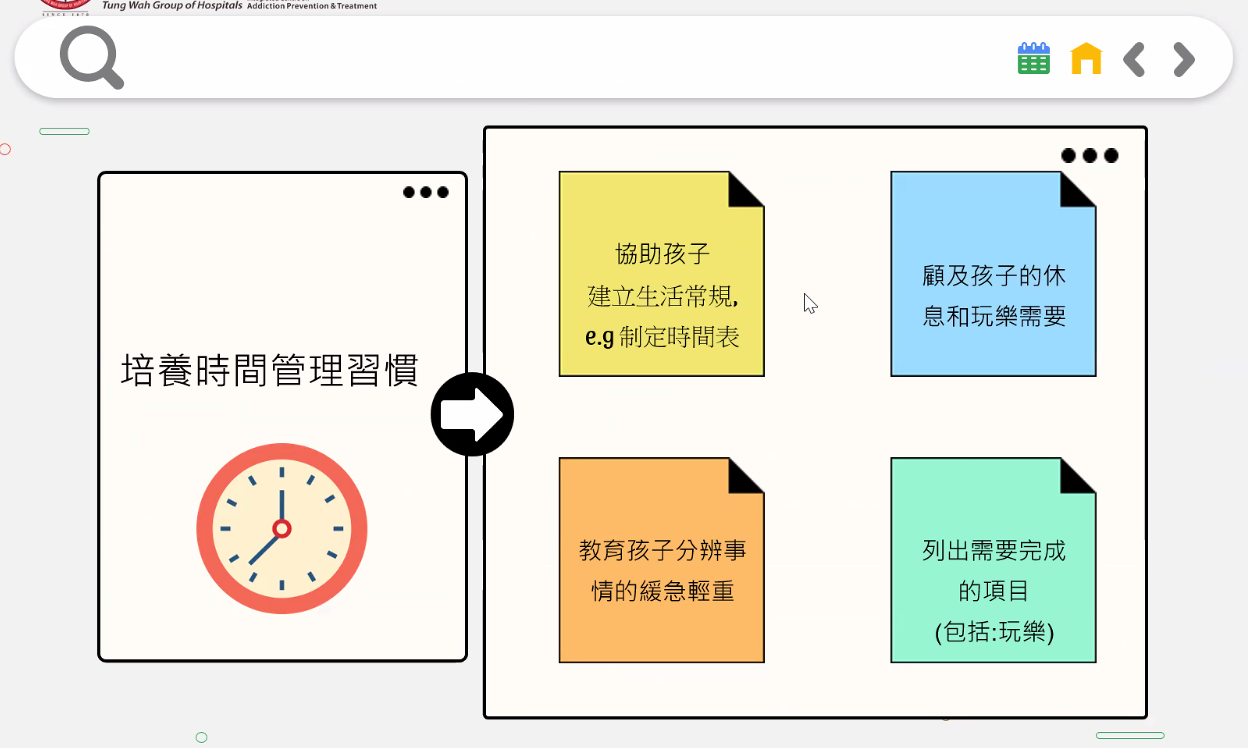Select the blue note 顧及孩子的休息和玩樂需要
This screenshot has width=1248, height=748.
[x=993, y=295]
